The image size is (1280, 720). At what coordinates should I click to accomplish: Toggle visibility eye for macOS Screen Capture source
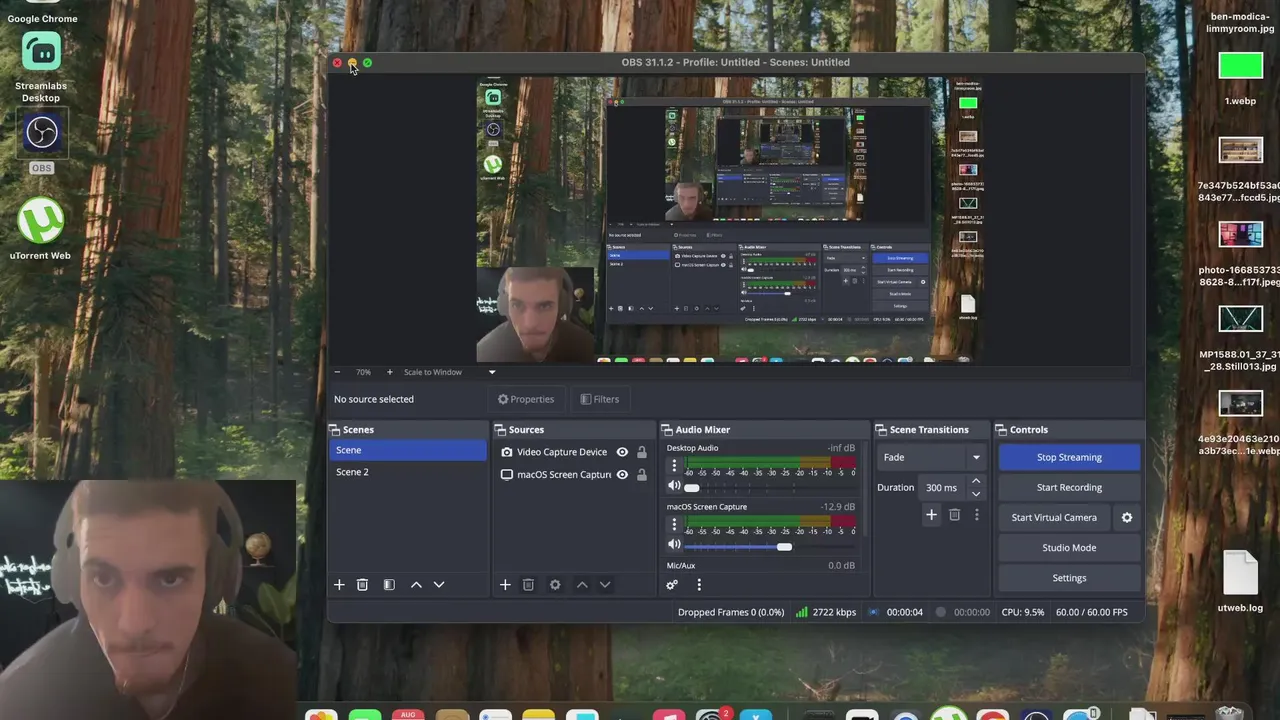(x=622, y=475)
